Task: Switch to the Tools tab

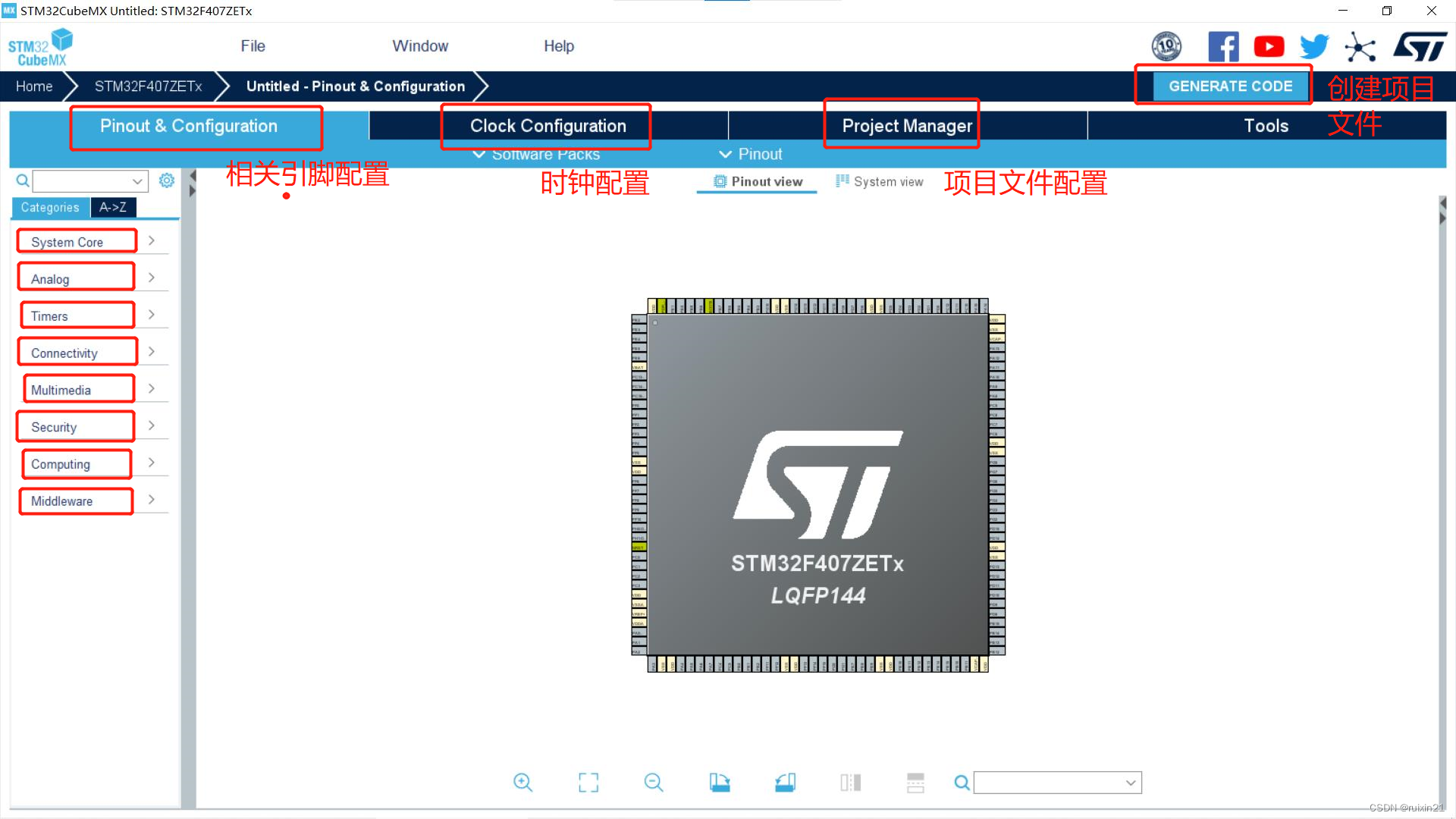Action: coord(1266,126)
